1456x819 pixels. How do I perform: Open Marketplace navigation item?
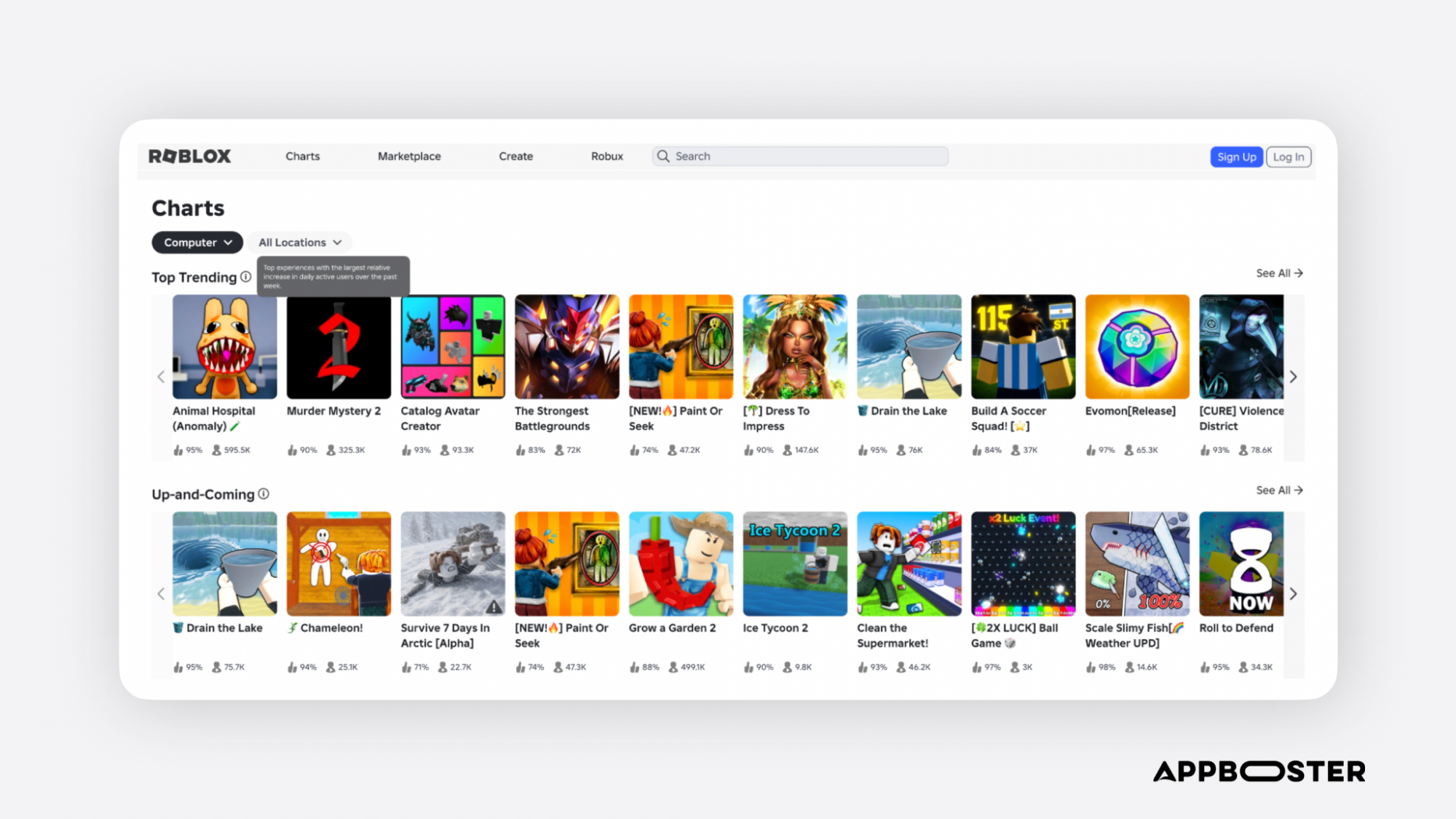click(x=409, y=157)
